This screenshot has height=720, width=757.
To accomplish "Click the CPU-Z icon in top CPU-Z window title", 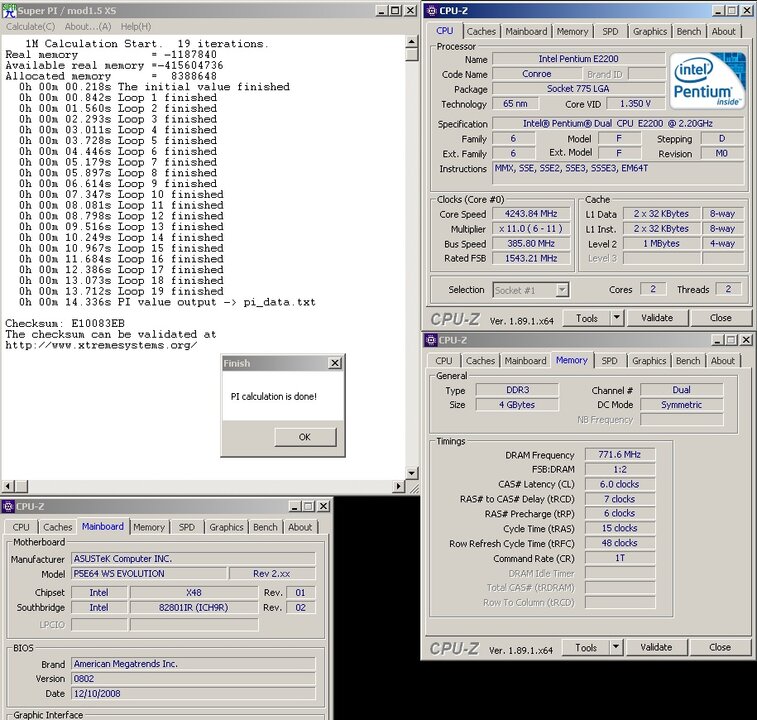I will click(432, 11).
